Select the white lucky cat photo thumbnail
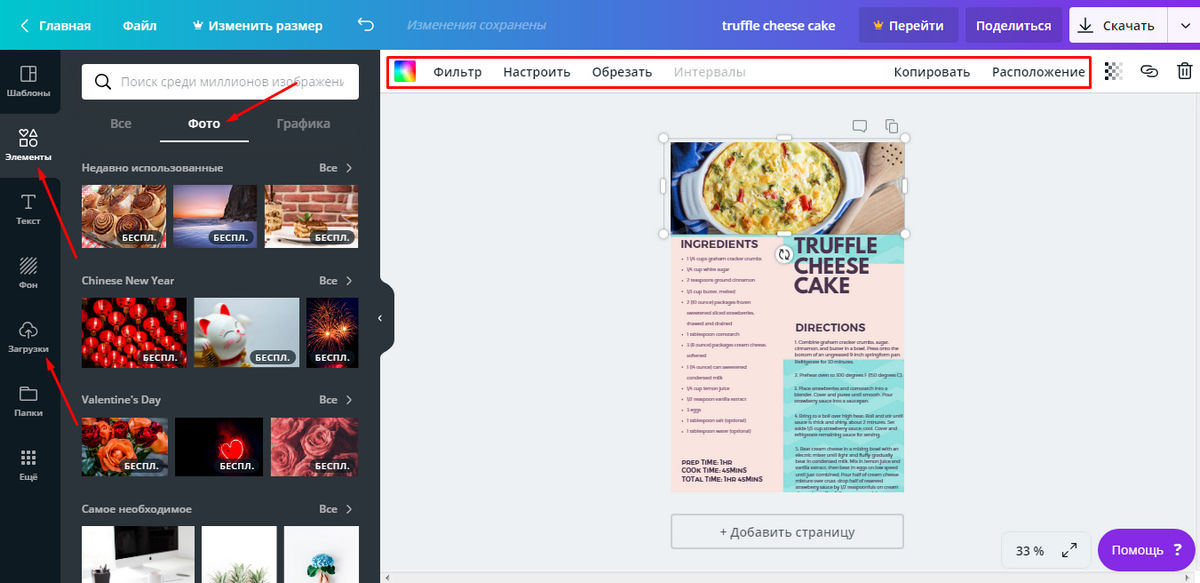The width and height of the screenshot is (1200, 583). (246, 331)
